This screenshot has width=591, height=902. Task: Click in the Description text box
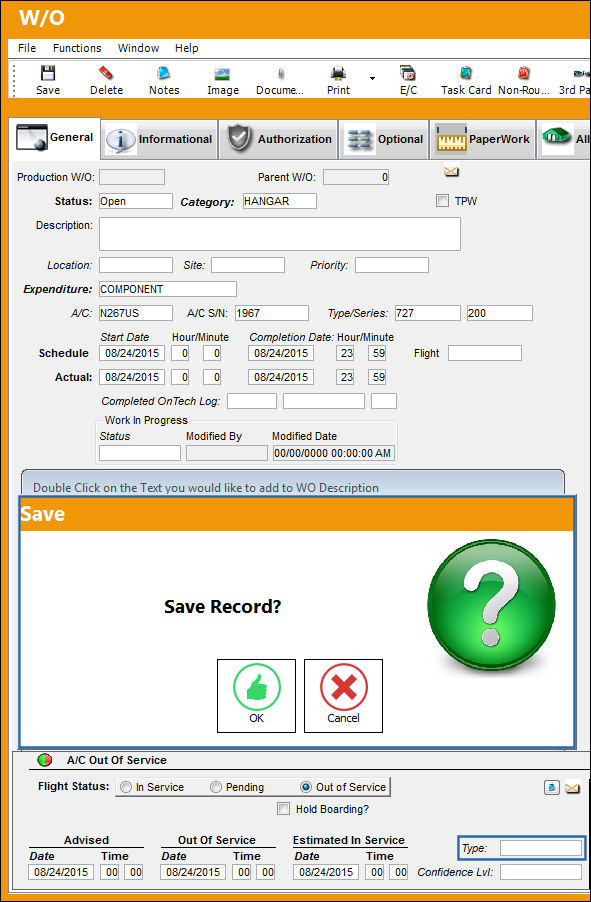(280, 234)
